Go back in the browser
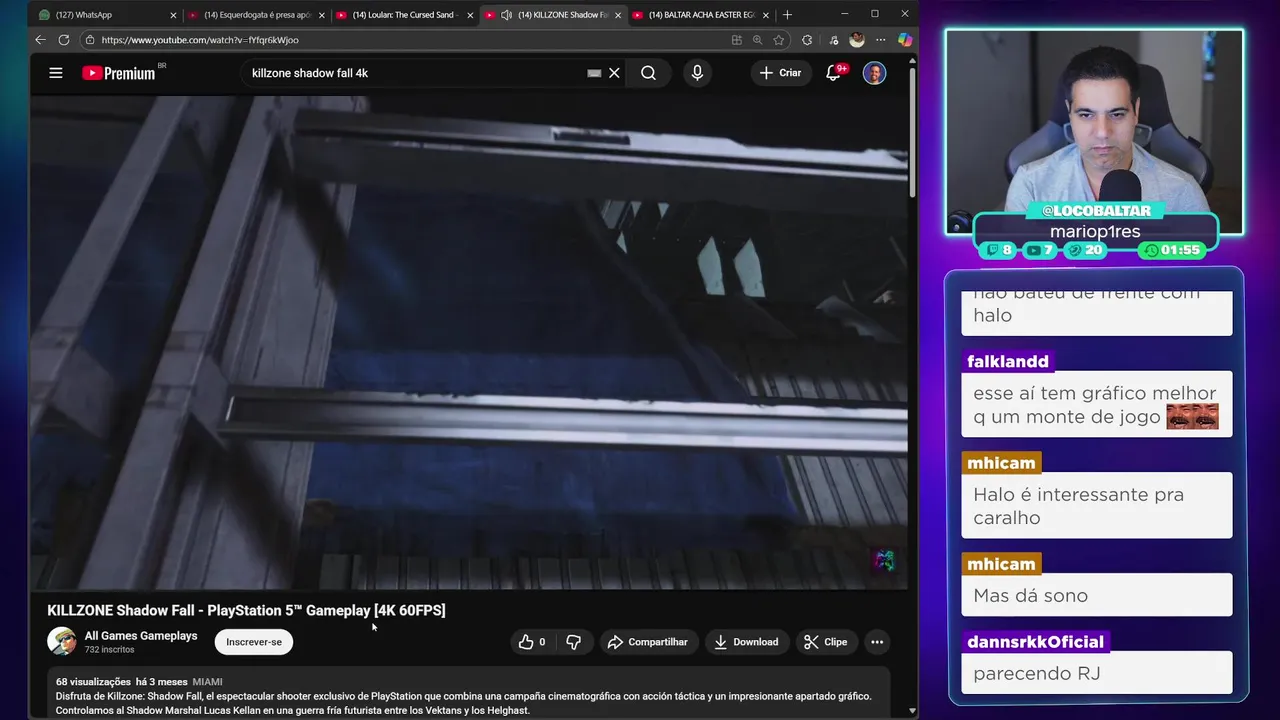The height and width of the screenshot is (720, 1280). tap(40, 40)
